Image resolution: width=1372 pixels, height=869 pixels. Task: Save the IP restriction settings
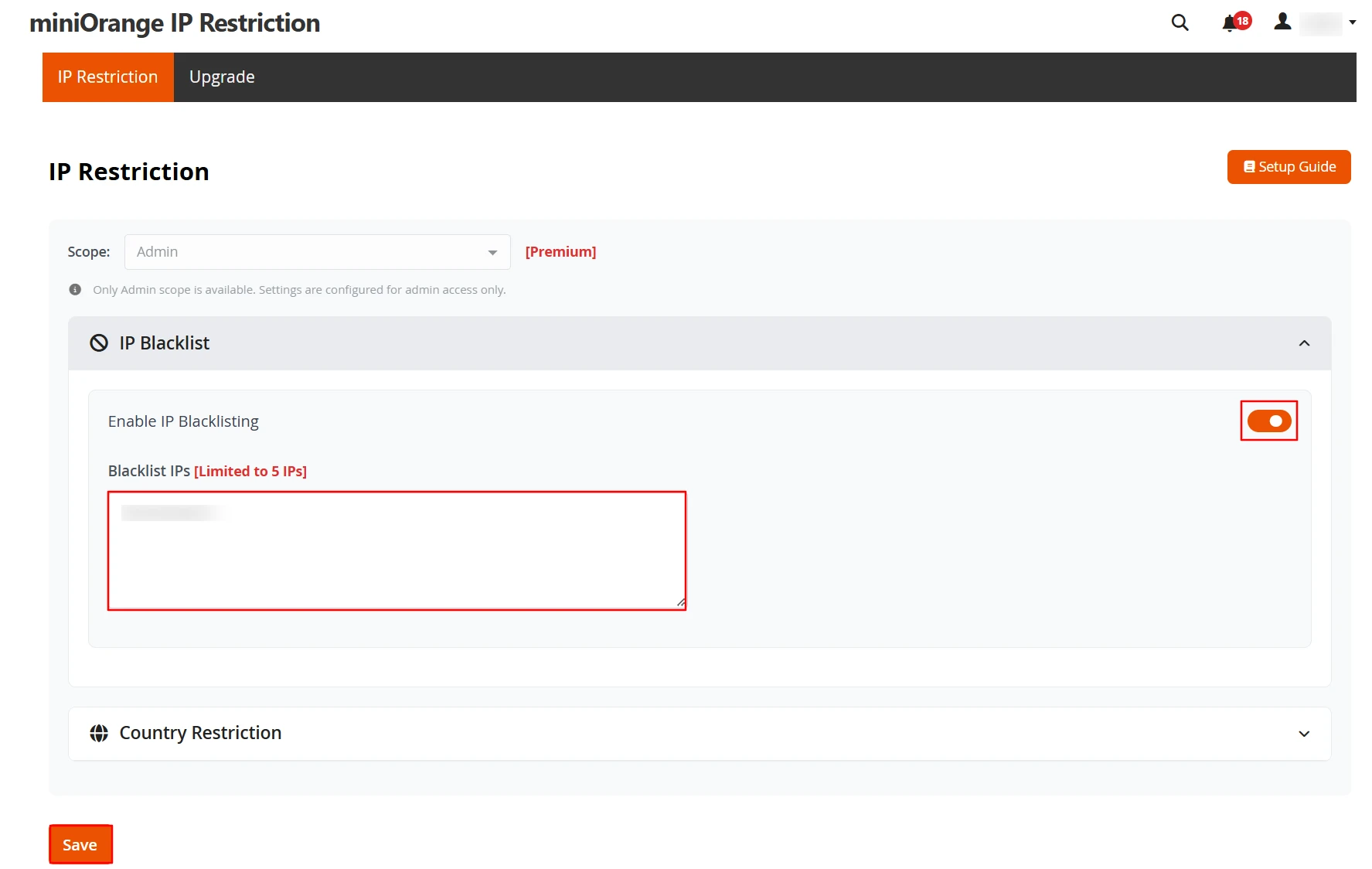pos(80,844)
